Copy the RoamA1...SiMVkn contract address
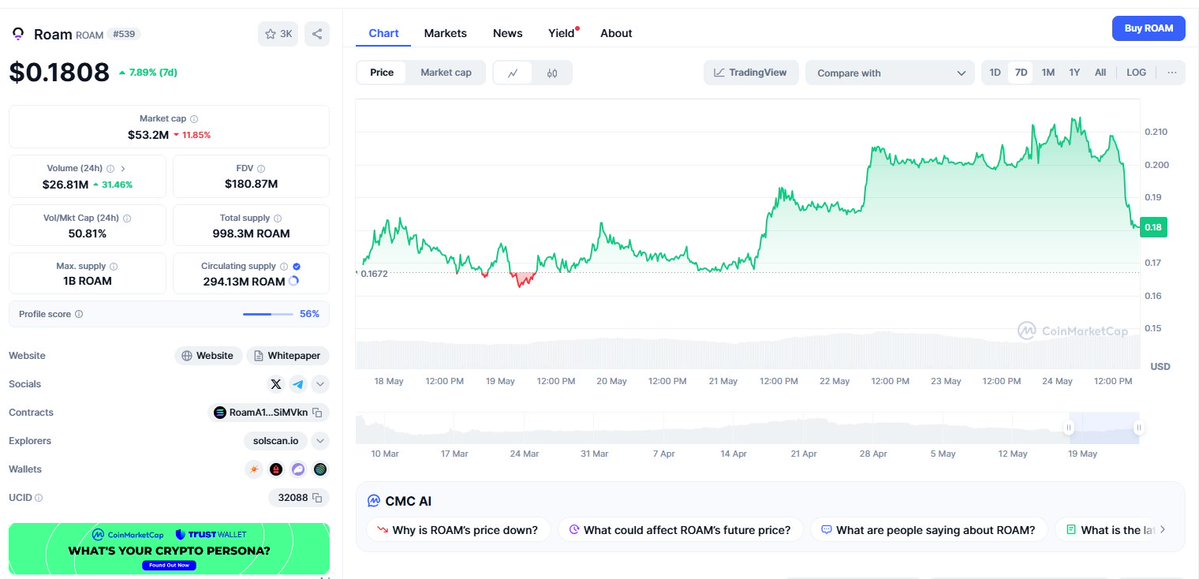This screenshot has height=579, width=1199. click(x=317, y=412)
